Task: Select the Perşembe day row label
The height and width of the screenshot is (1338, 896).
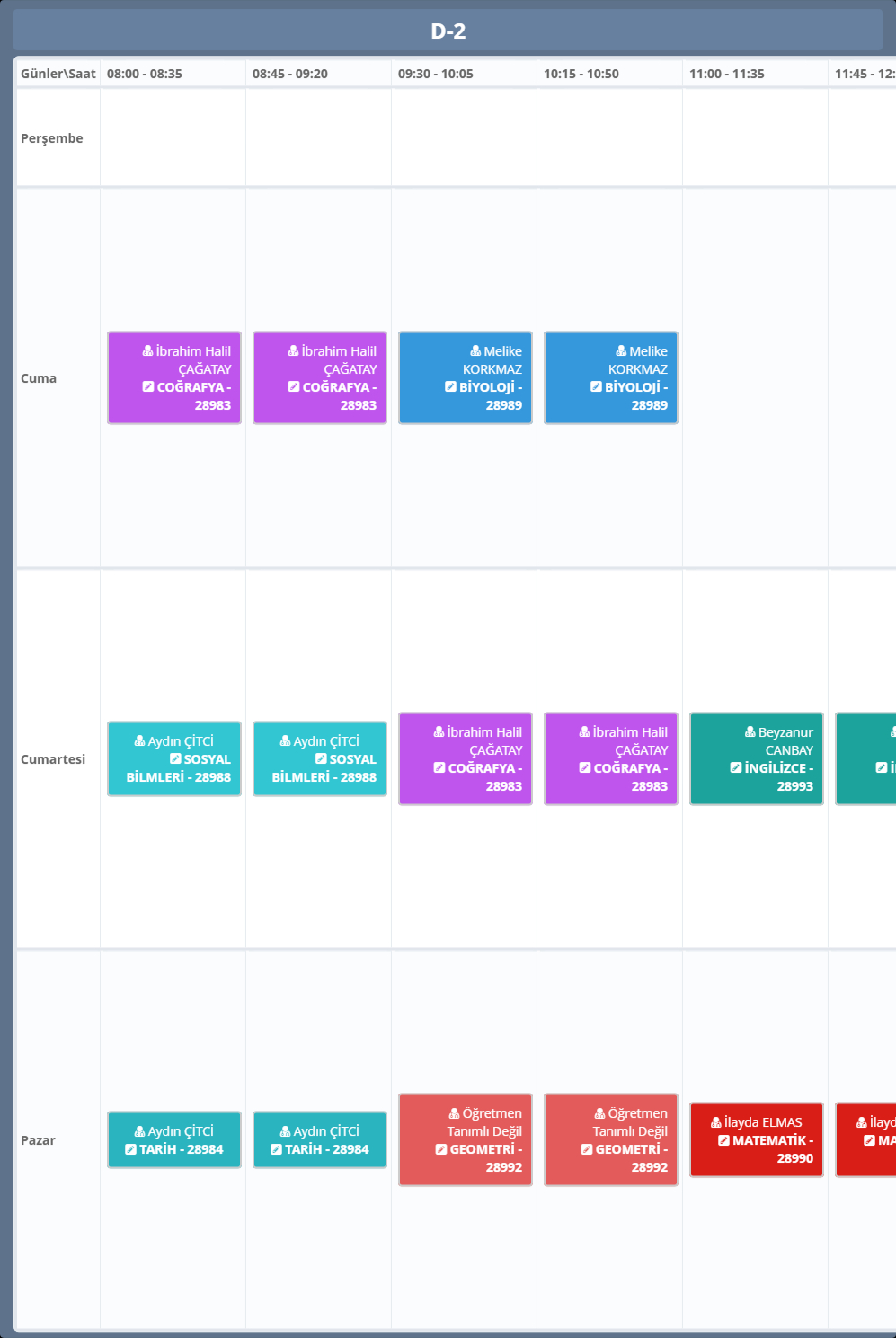Action: tap(52, 138)
